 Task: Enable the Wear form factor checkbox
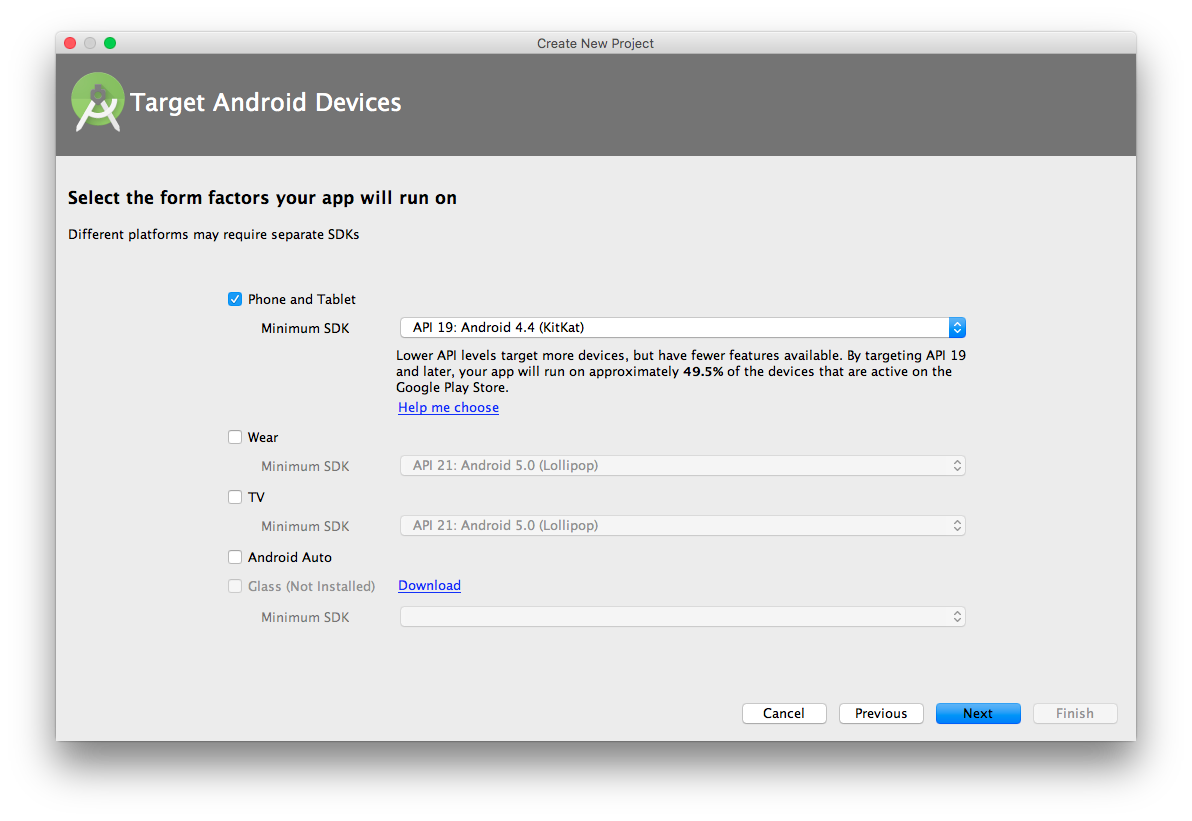point(235,437)
